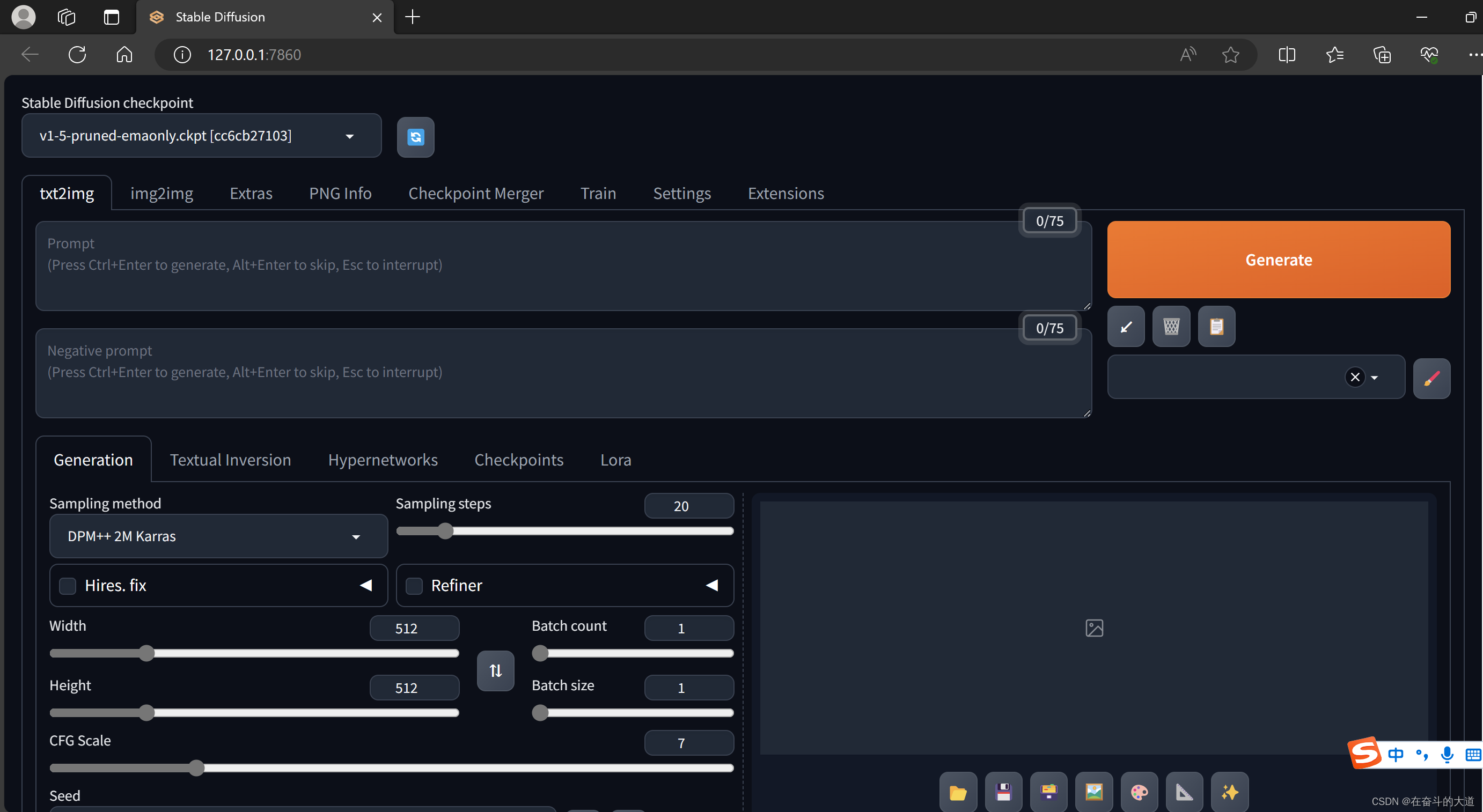Click the palette send to inpaint icon

1139,793
